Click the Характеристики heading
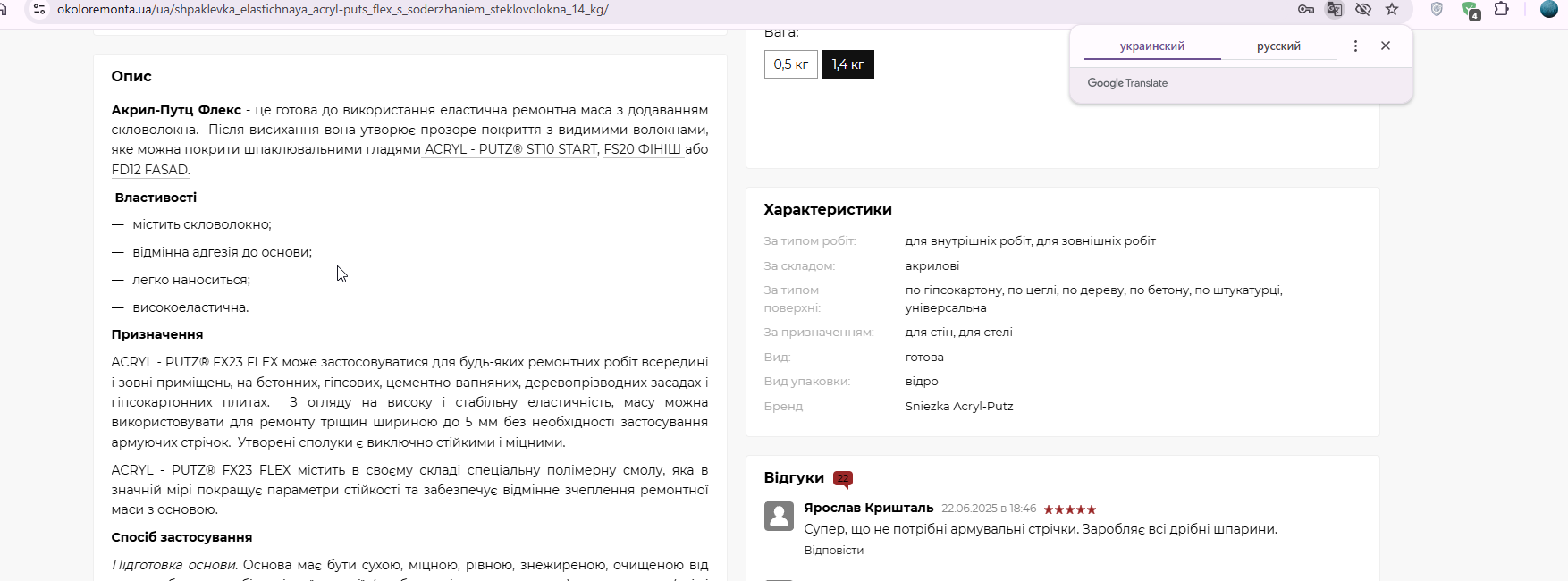 (x=828, y=210)
